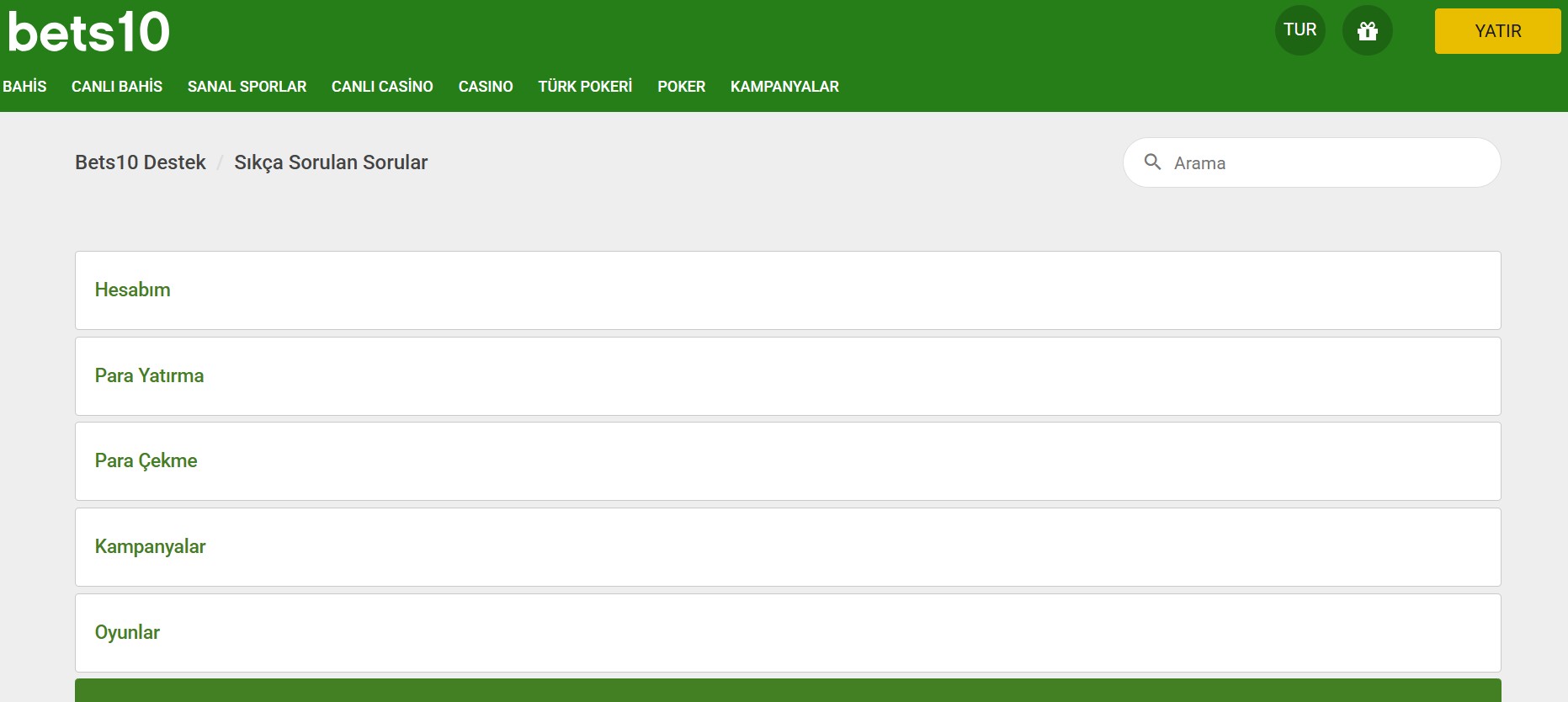Screen dimensions: 1568x702
Task: Expand the Para Yatırma section
Action: coord(788,376)
